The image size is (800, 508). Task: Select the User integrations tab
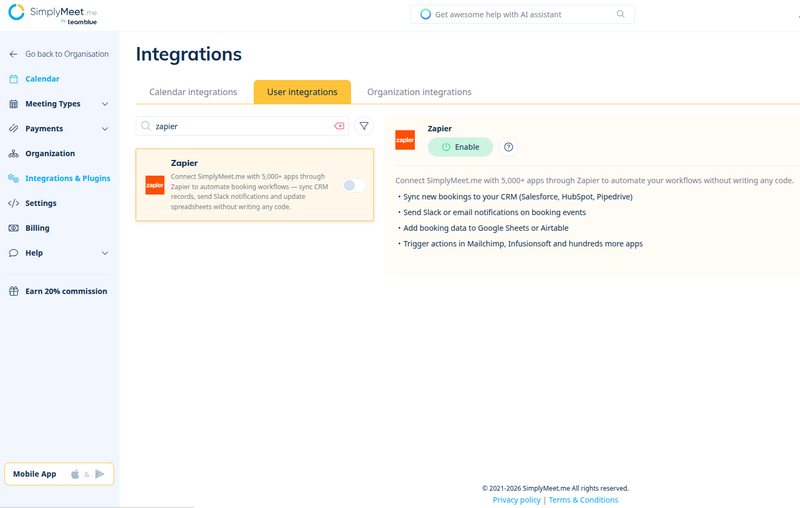(302, 92)
